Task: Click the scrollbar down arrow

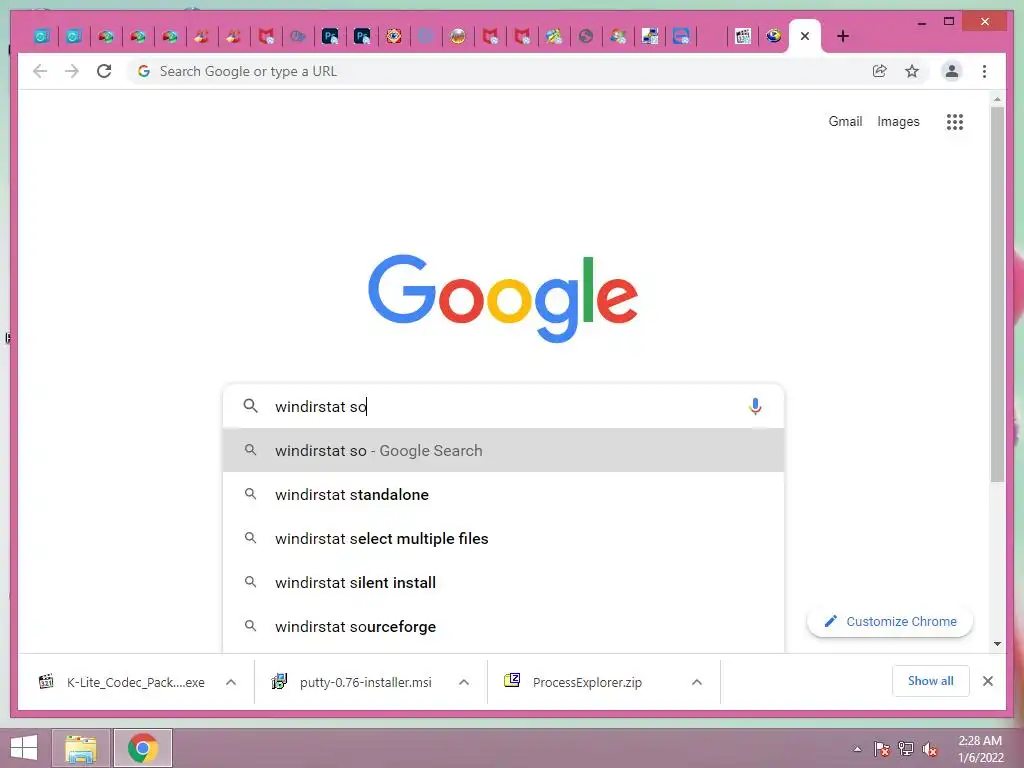Action: pos(997,644)
